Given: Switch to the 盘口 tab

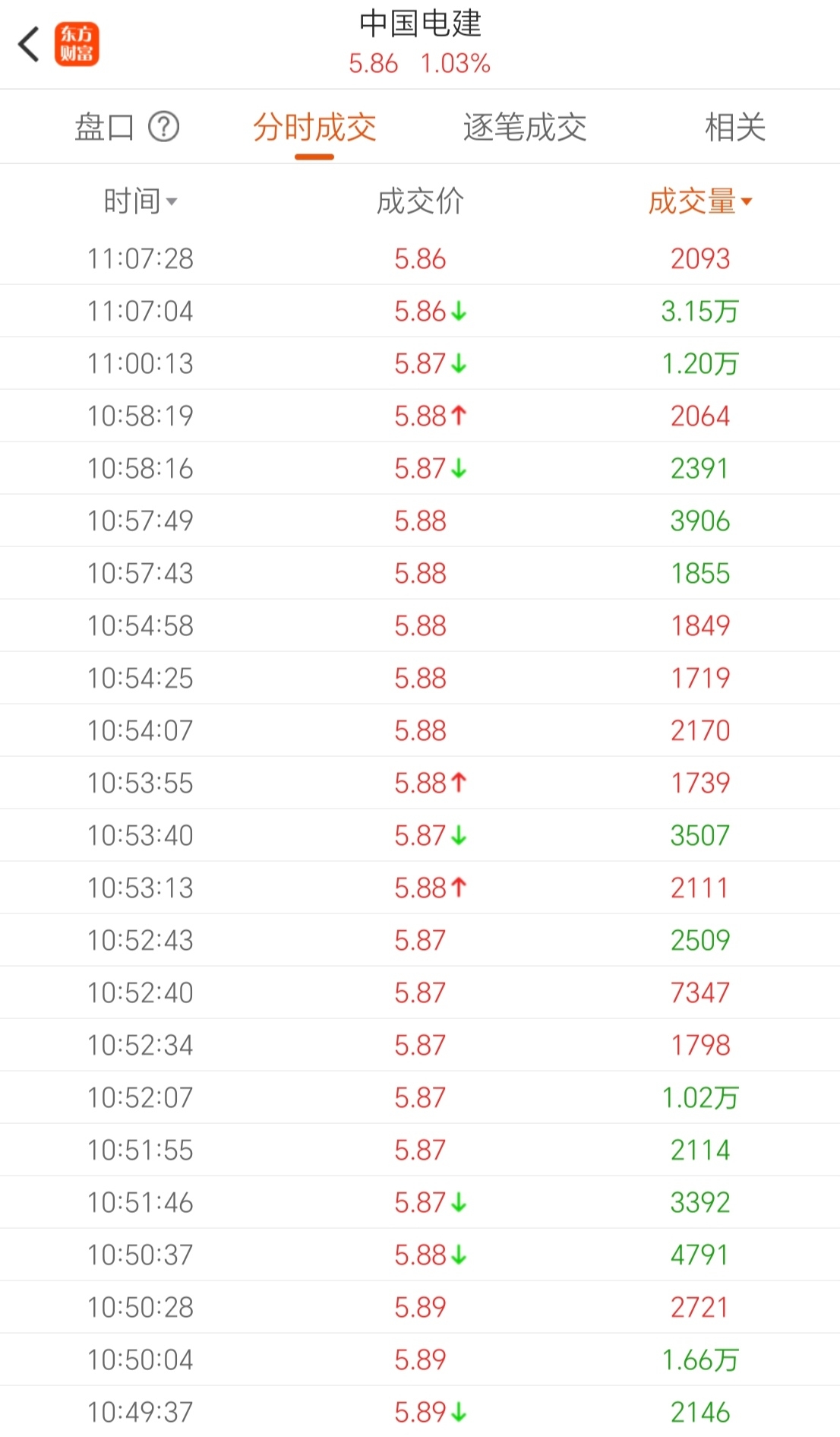Looking at the screenshot, I should (105, 127).
